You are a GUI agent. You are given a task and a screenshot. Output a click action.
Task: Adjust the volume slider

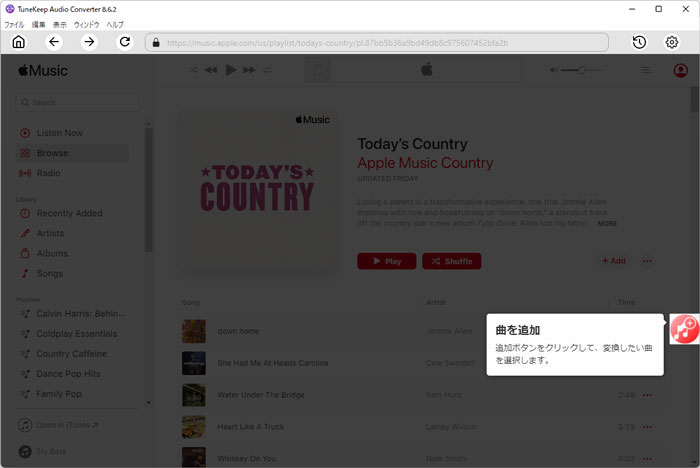pos(582,70)
